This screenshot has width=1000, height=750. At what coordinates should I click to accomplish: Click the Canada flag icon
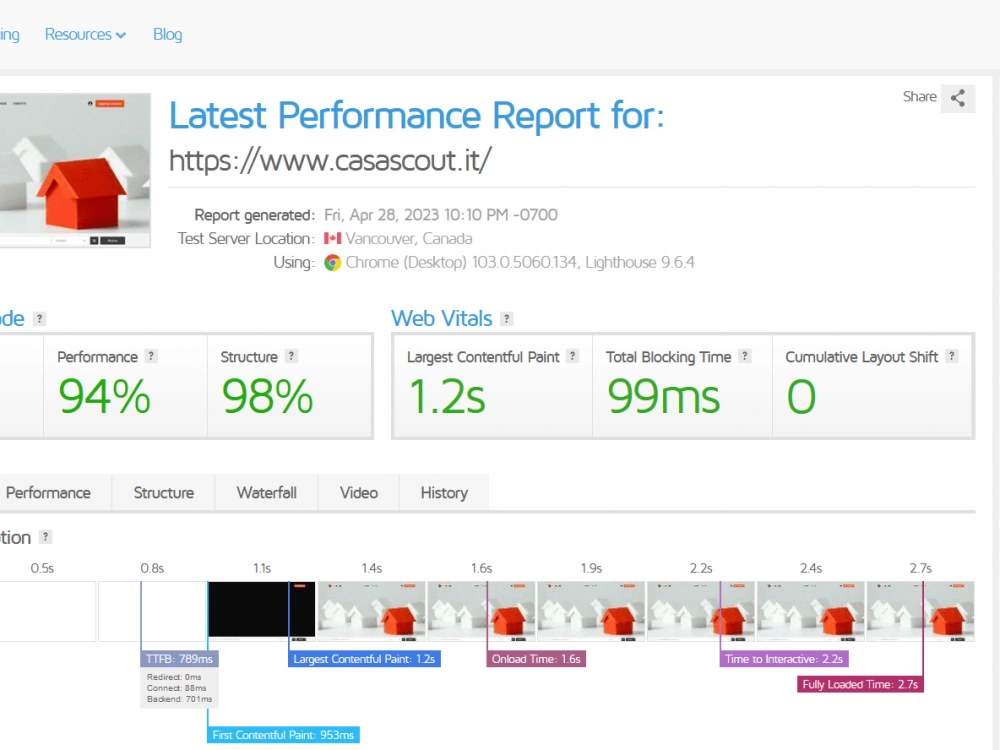click(332, 239)
